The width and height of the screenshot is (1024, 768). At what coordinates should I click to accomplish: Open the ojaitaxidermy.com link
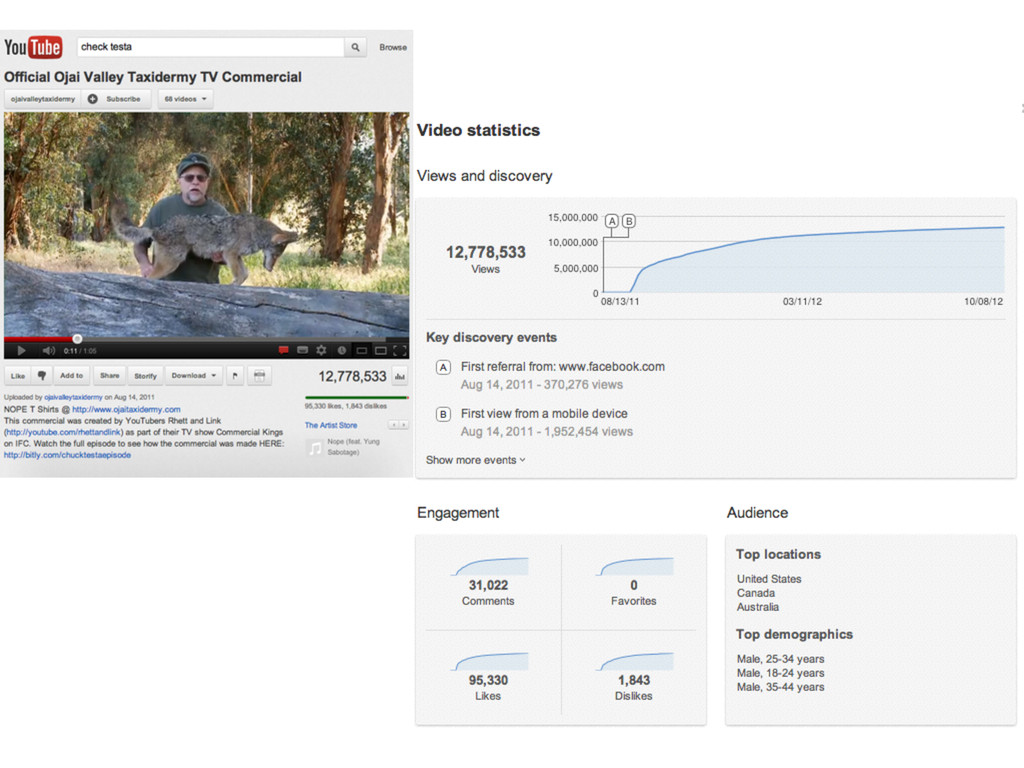[x=126, y=409]
